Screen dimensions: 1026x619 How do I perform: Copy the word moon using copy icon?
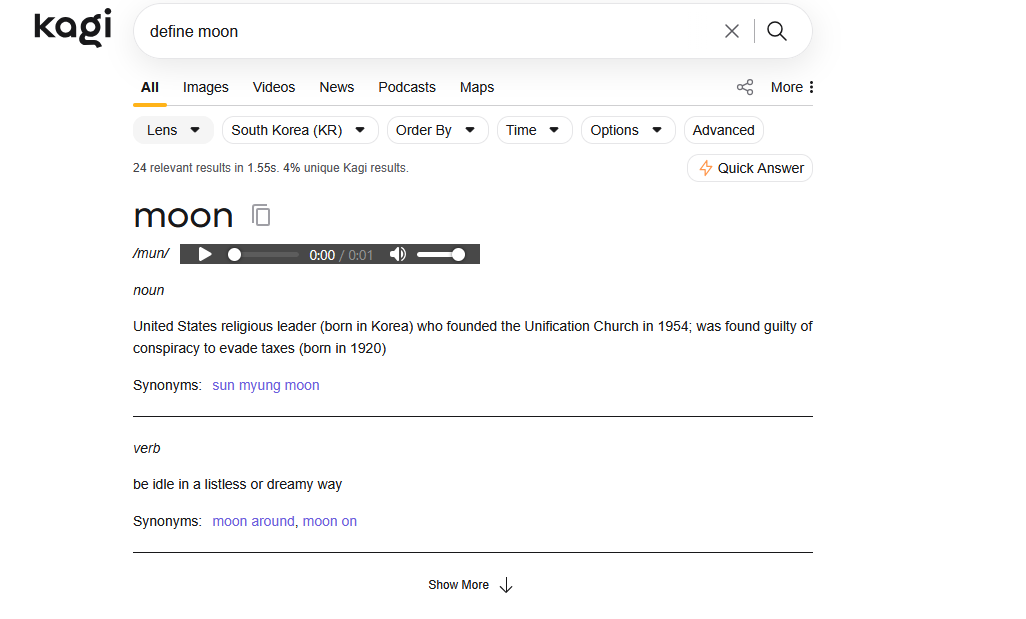[261, 215]
